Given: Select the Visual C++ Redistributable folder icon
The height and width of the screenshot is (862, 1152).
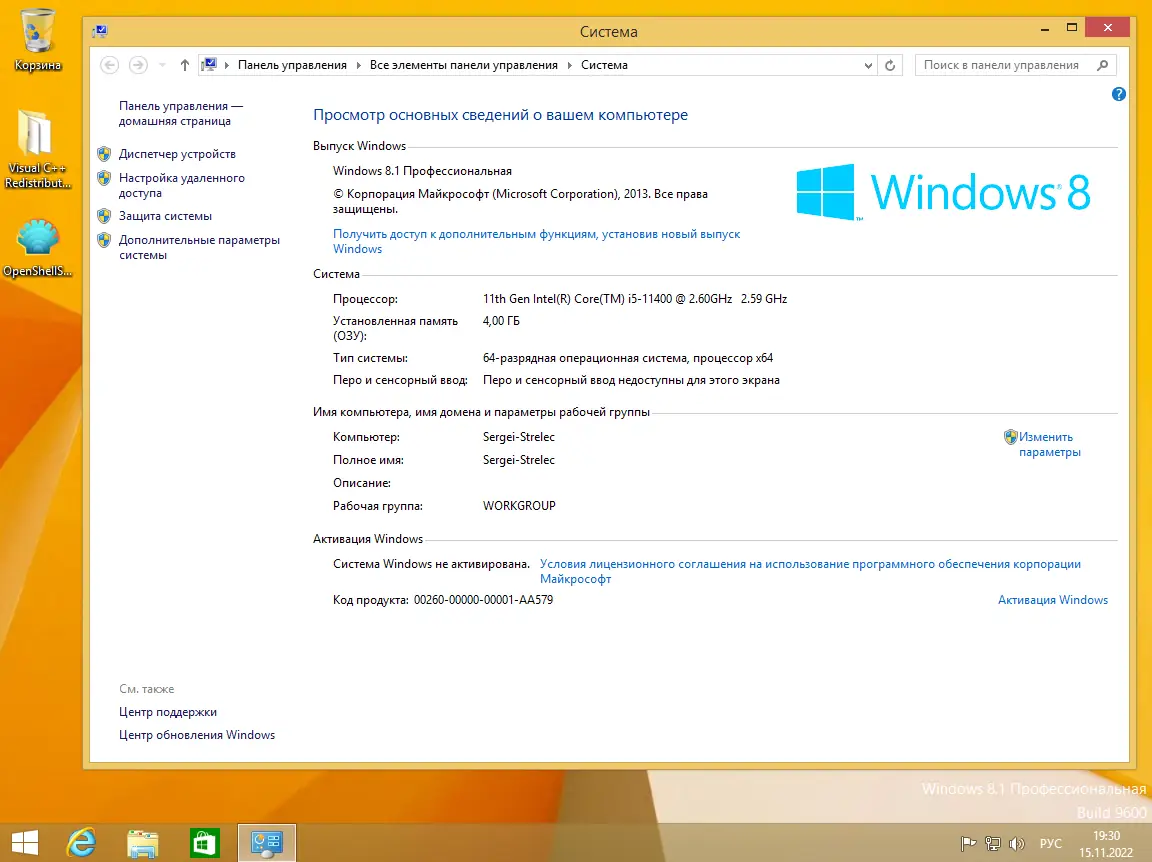Looking at the screenshot, I should [x=37, y=148].
